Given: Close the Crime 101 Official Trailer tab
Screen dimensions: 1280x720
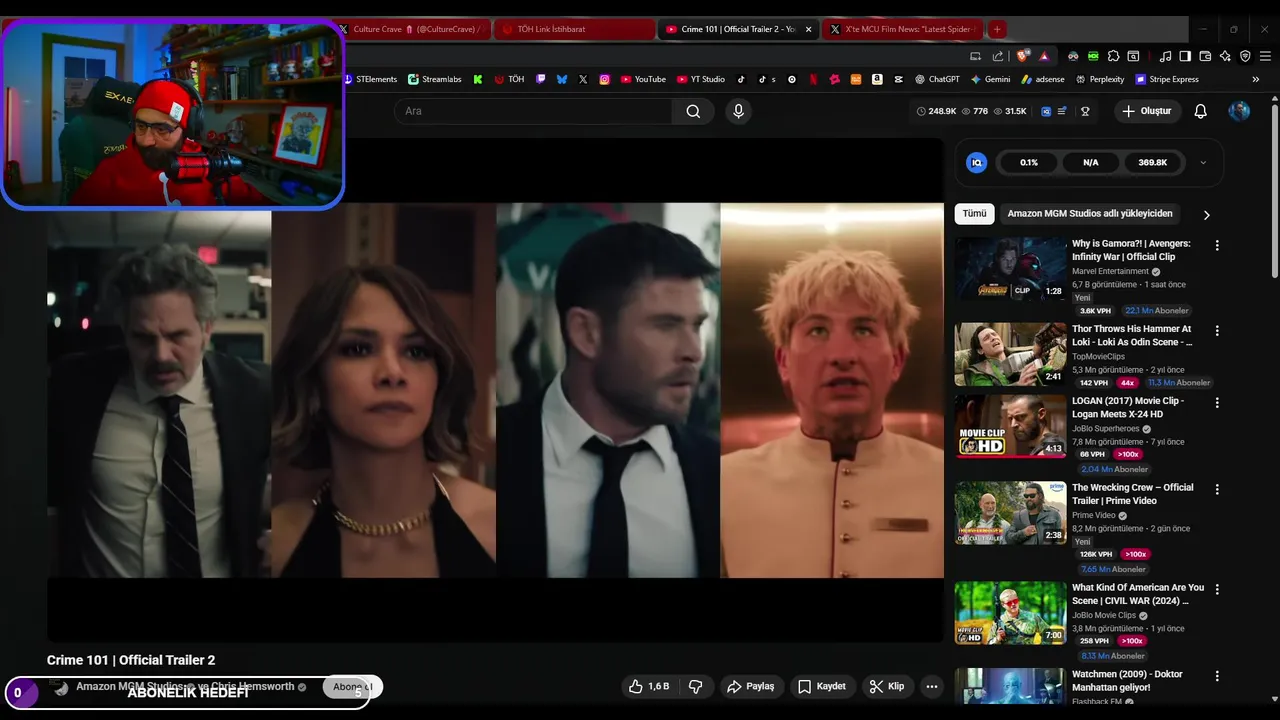Looking at the screenshot, I should (x=808, y=29).
